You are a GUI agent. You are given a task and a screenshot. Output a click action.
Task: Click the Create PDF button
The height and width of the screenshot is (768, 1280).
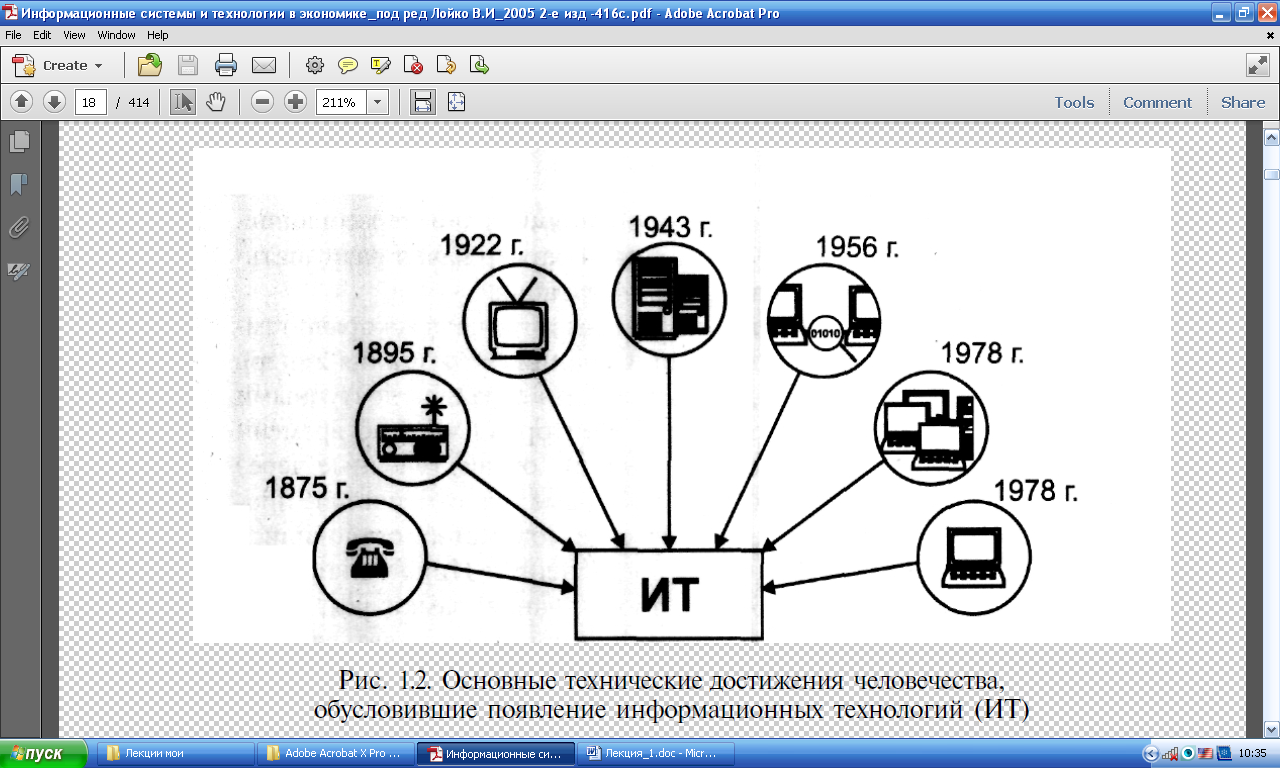click(56, 65)
